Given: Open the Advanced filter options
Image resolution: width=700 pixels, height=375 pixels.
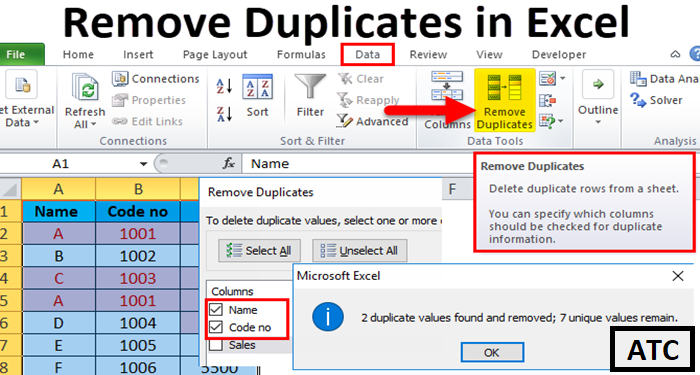Looking at the screenshot, I should pos(373,121).
